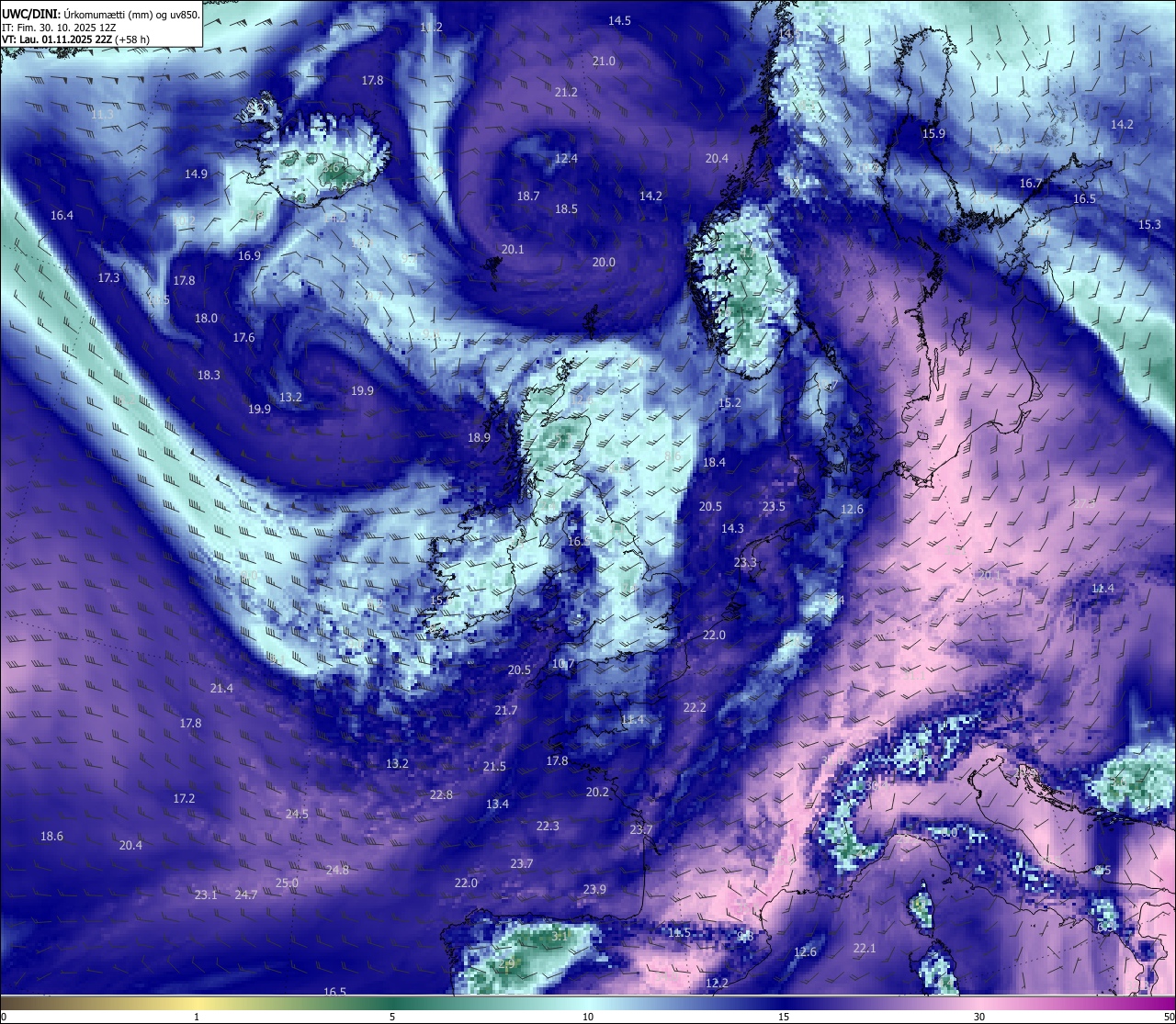Select the 17.3 value label
This screenshot has height=1024, width=1176.
[x=108, y=278]
